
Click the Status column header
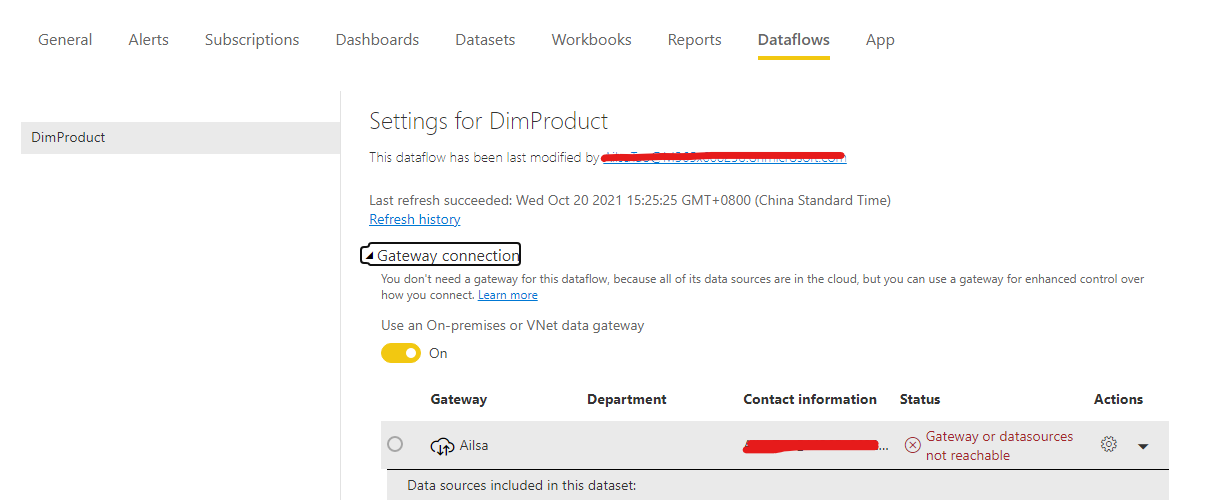click(x=920, y=399)
